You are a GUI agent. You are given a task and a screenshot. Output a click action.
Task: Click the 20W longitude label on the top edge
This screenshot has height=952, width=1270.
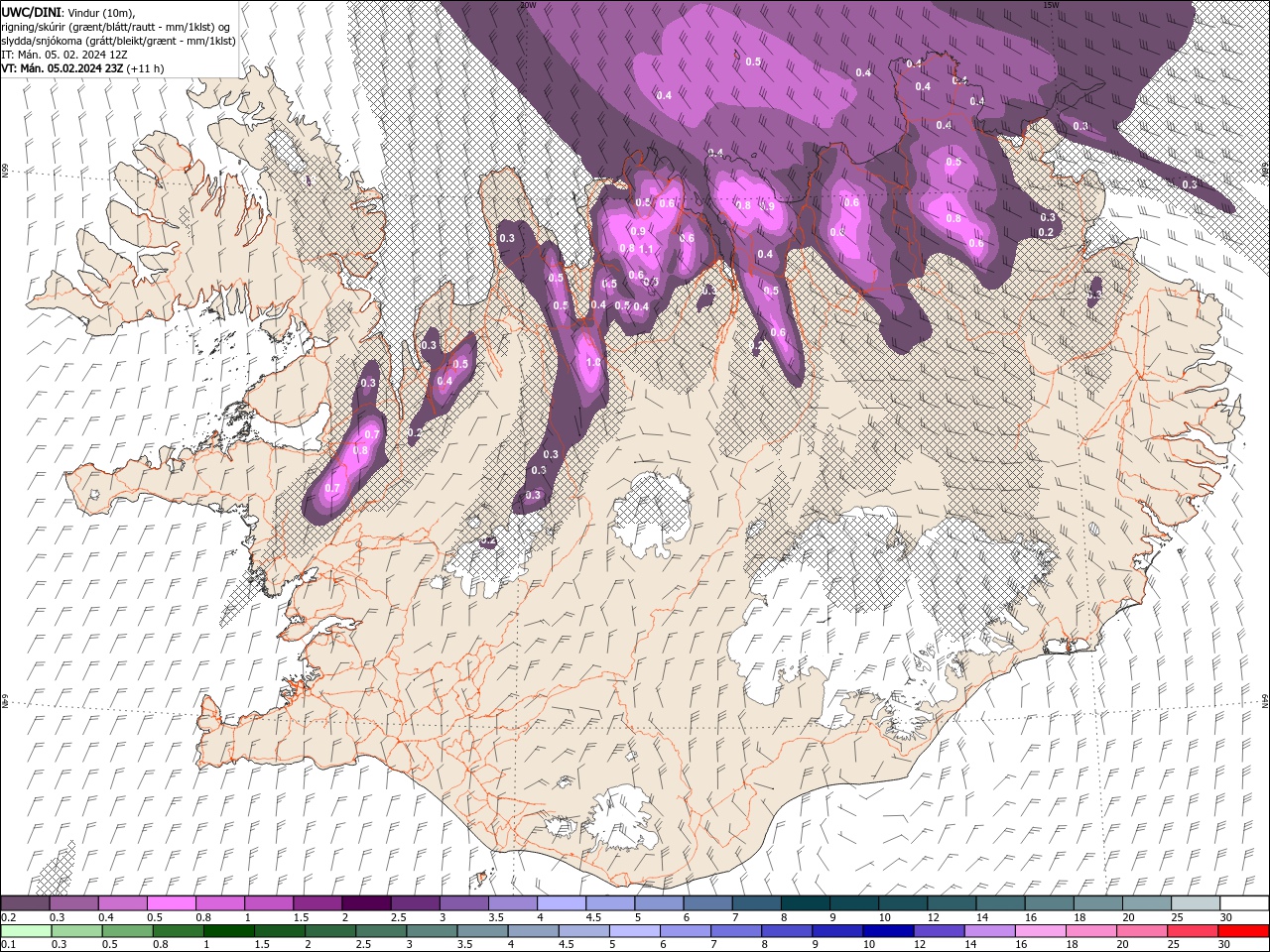(527, 4)
